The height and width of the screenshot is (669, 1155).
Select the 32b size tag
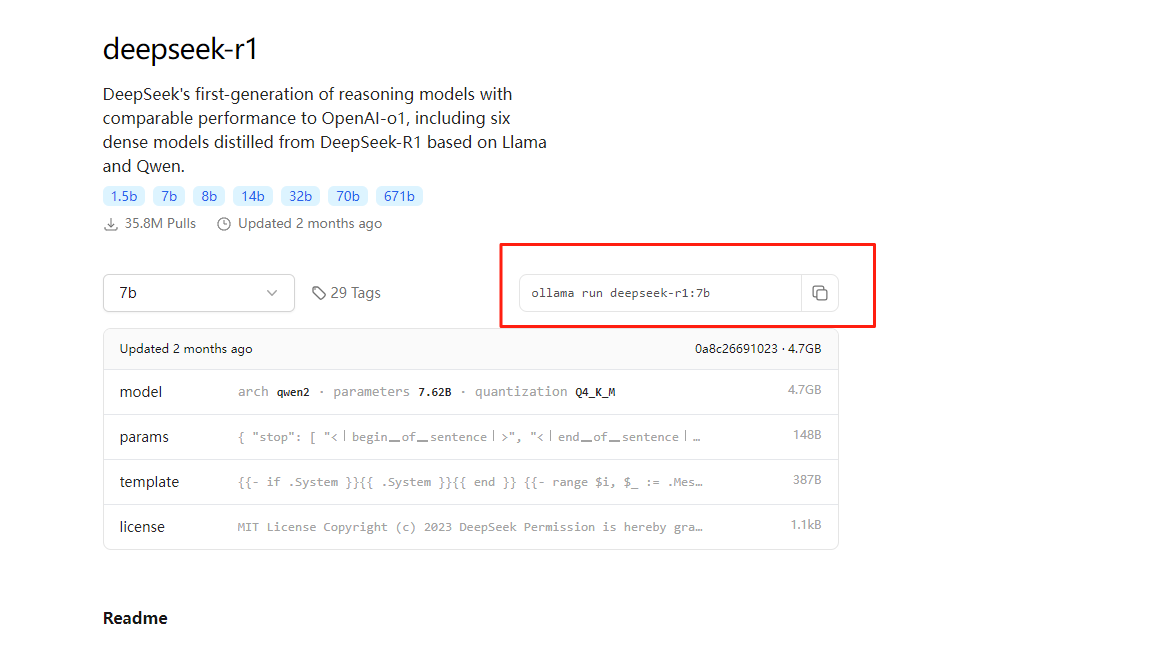tap(300, 196)
